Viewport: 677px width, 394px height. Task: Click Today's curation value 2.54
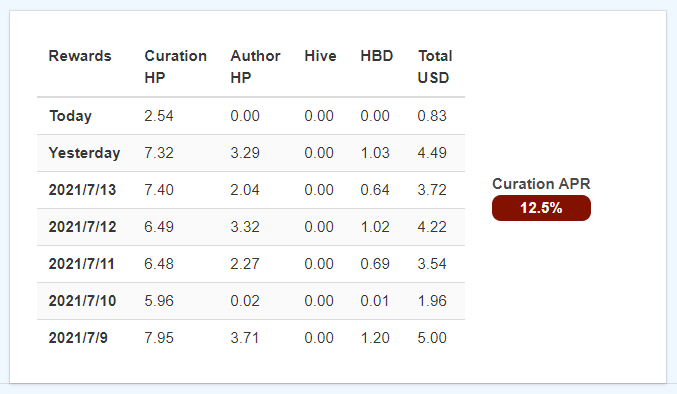coord(159,116)
